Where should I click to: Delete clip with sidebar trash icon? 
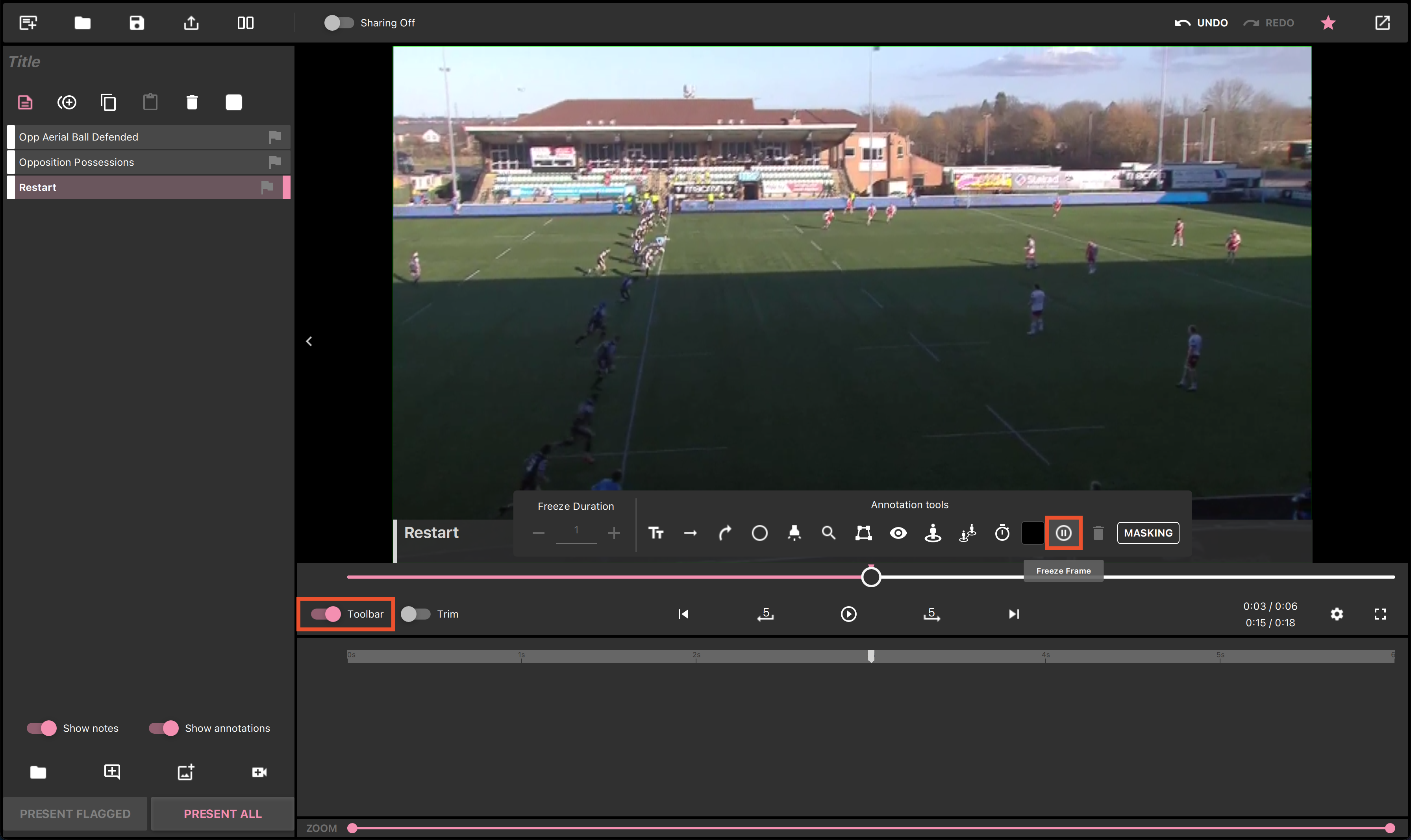tap(192, 102)
